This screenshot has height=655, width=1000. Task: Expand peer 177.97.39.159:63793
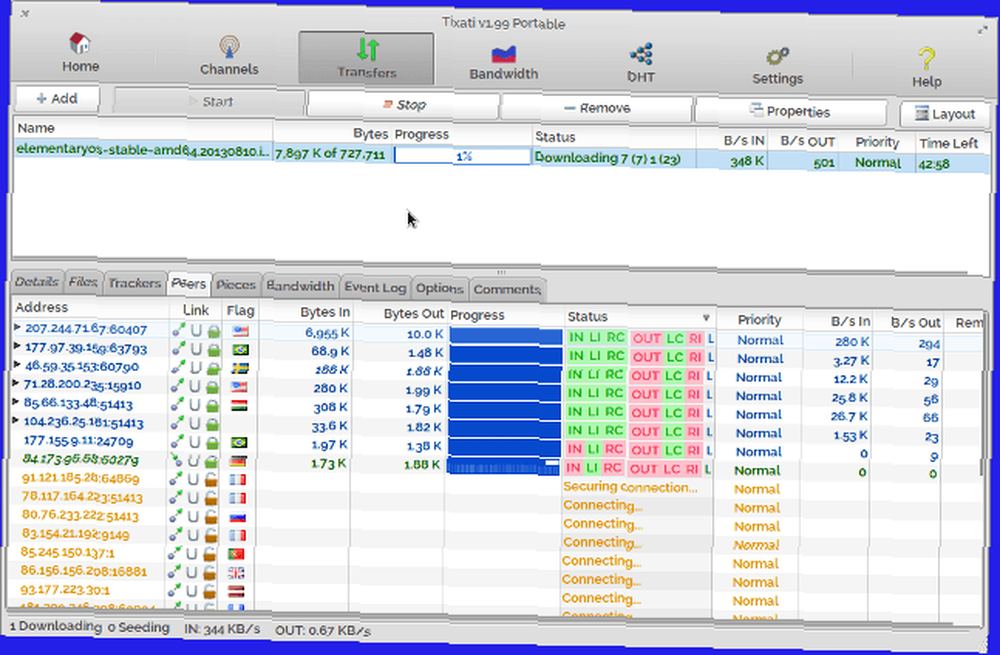17,346
